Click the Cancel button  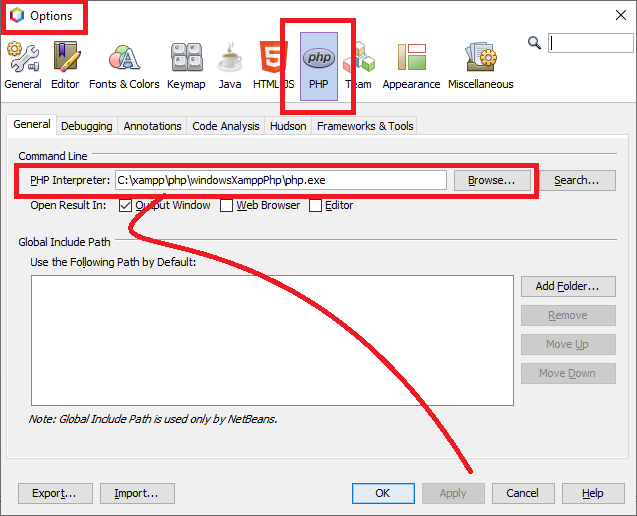523,493
